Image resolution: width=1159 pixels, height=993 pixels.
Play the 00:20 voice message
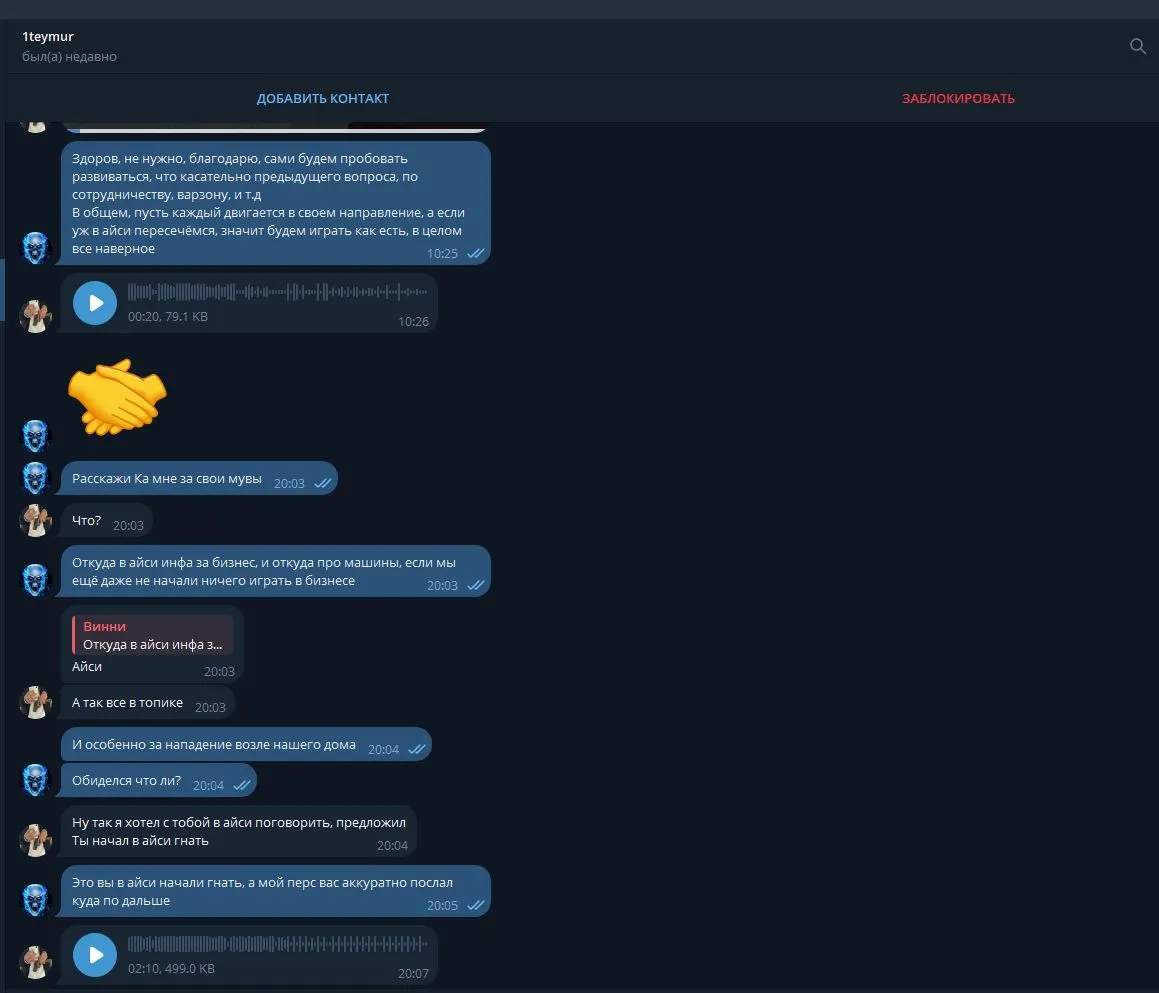coord(95,302)
